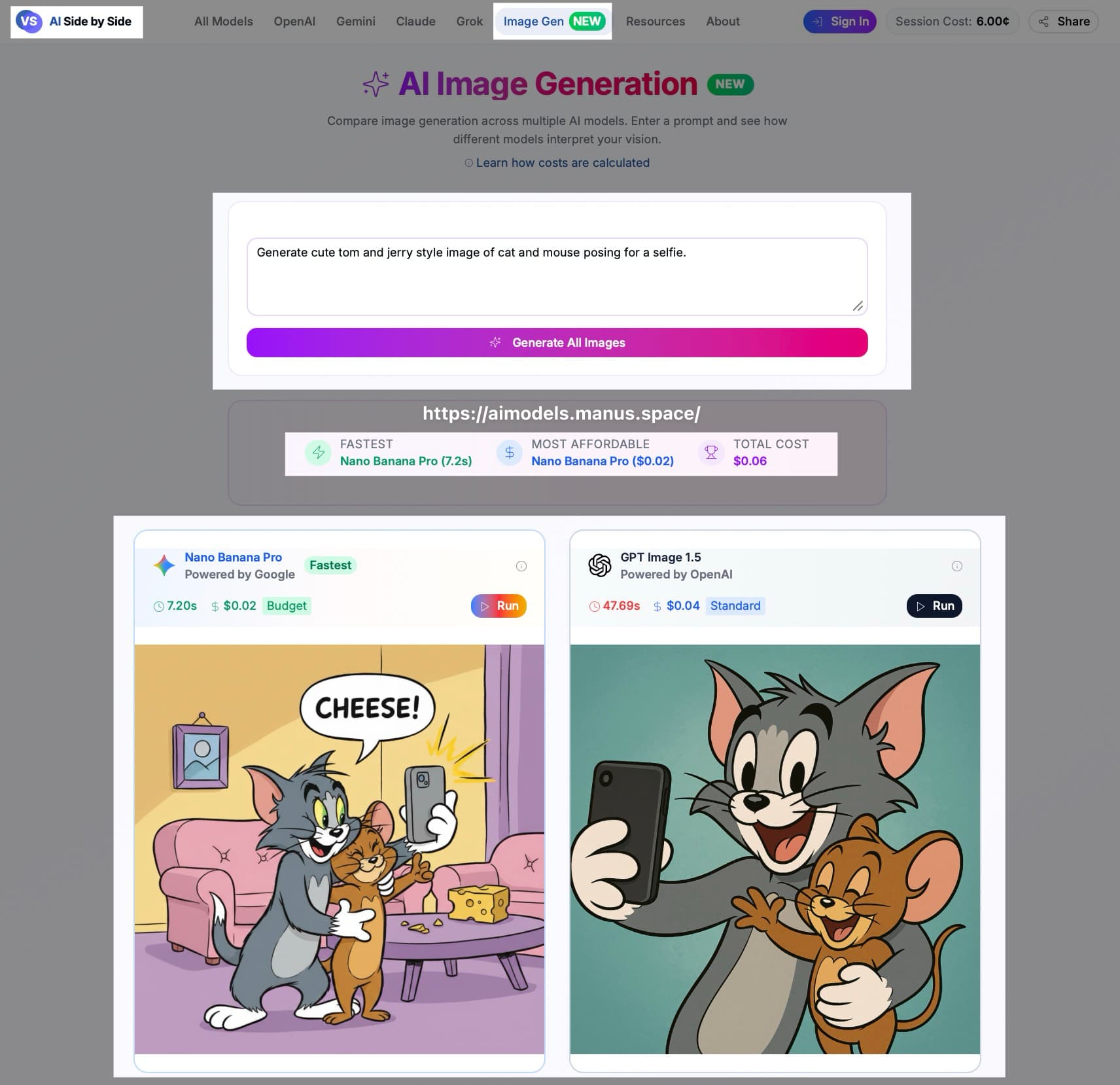This screenshot has height=1085, width=1120.
Task: Click the Google Gemini star logo icon
Action: [x=164, y=565]
